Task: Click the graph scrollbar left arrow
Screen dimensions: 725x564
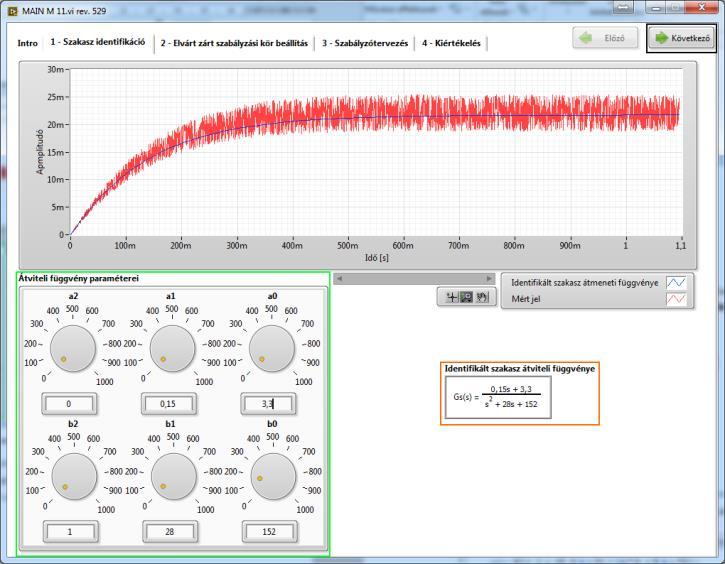Action: click(x=339, y=278)
